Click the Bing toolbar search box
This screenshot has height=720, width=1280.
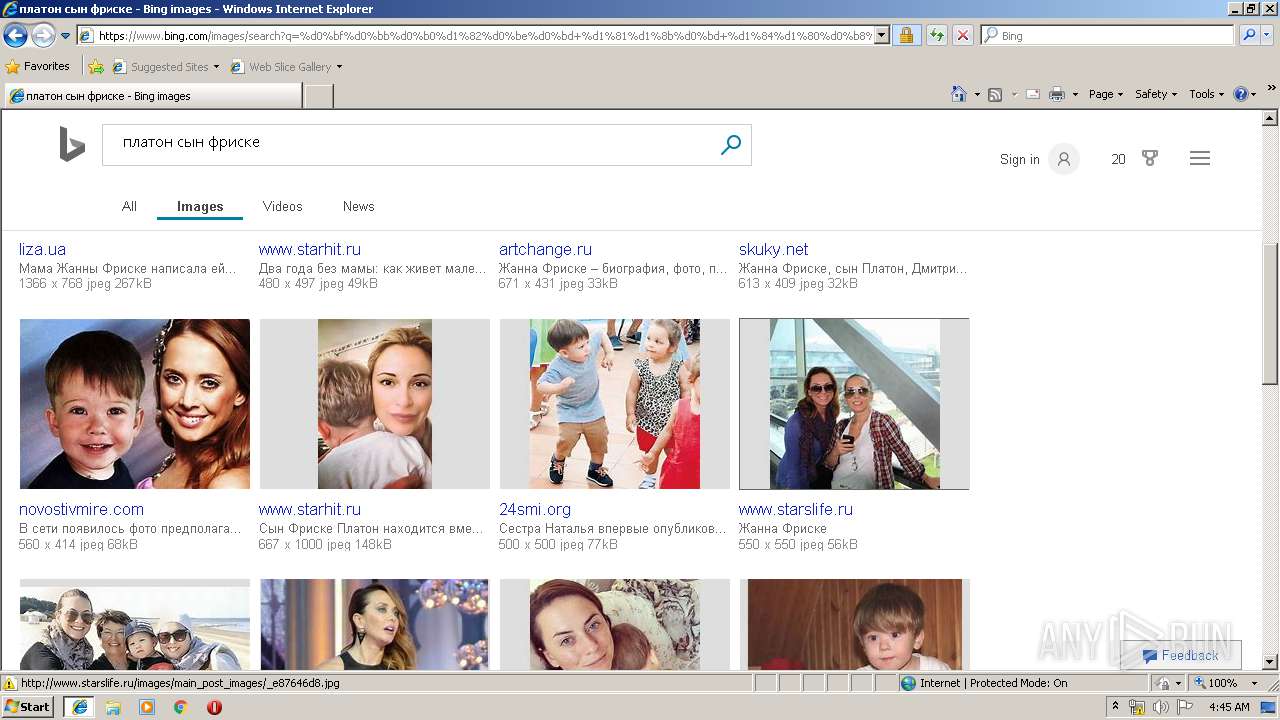(x=1107, y=35)
